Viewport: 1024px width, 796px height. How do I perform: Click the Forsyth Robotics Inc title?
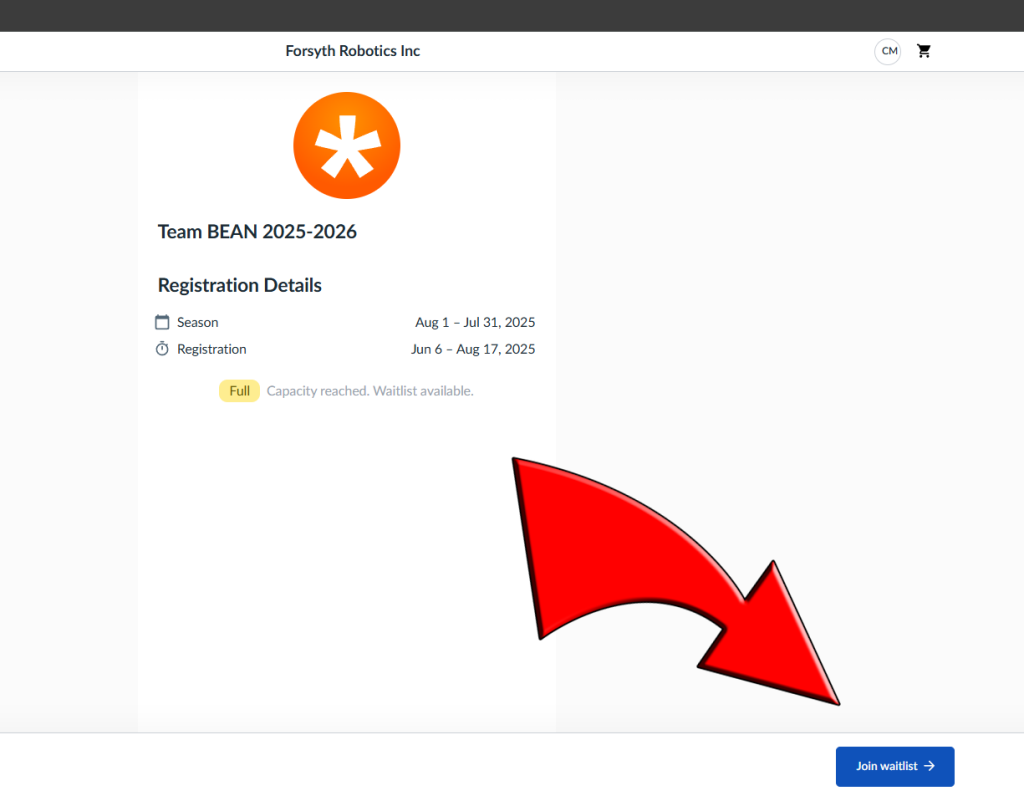[352, 51]
